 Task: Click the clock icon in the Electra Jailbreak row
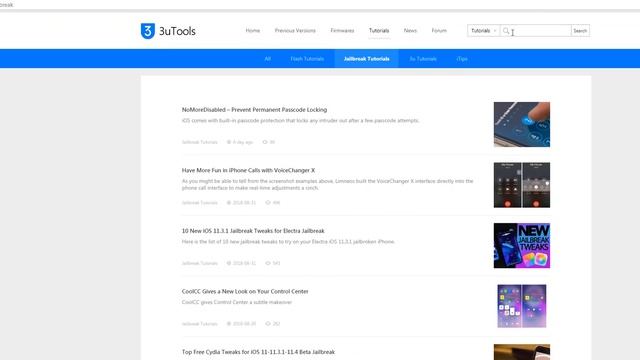(229, 263)
